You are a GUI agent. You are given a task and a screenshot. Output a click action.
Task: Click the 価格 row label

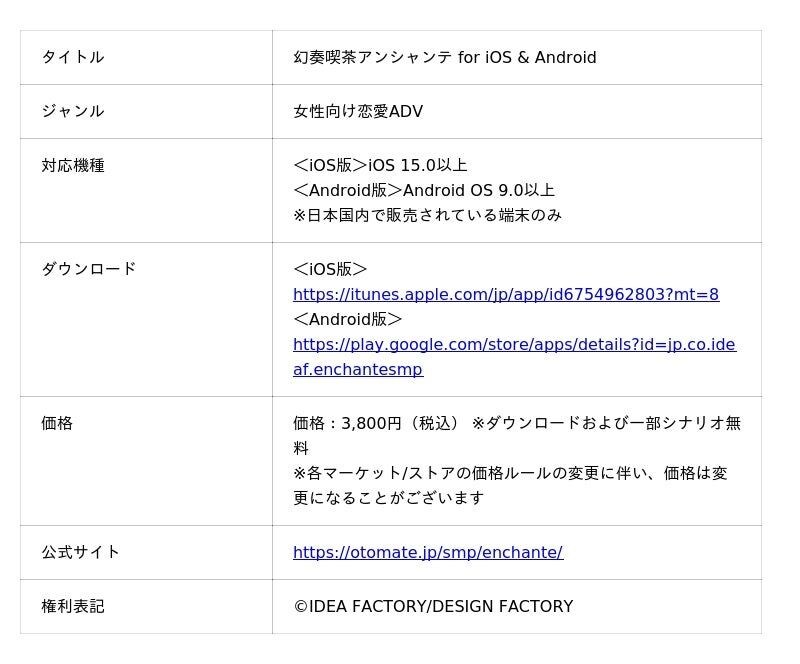click(57, 423)
